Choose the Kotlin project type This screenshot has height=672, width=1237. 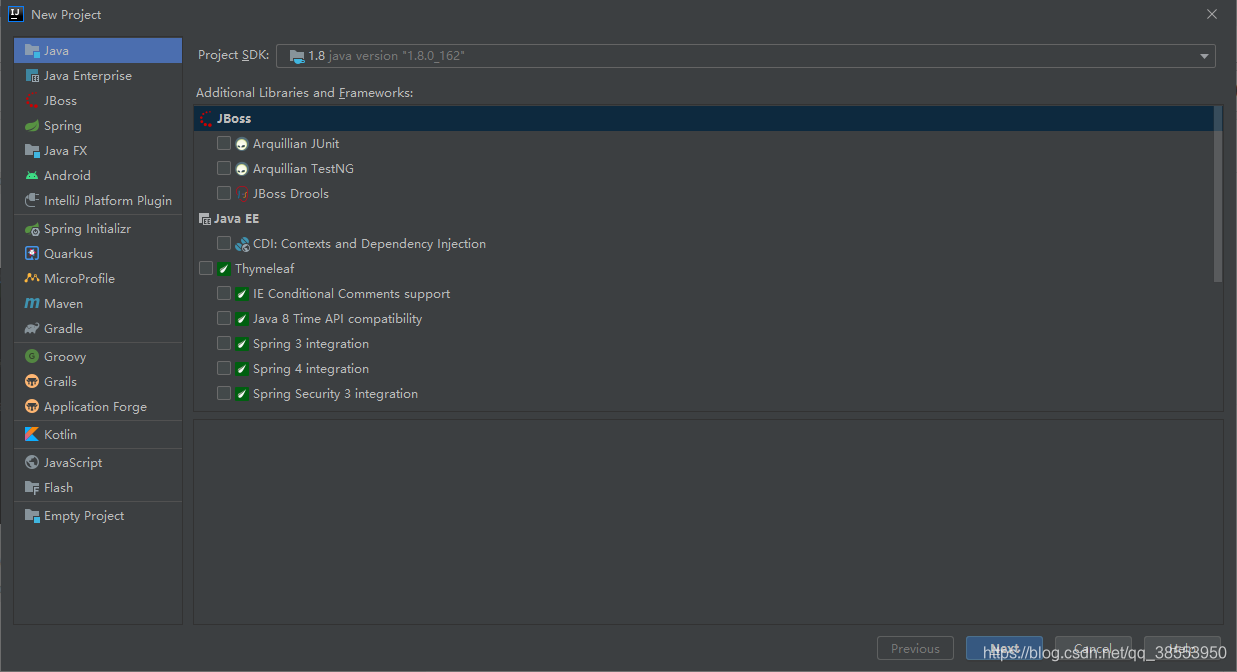click(x=98, y=435)
